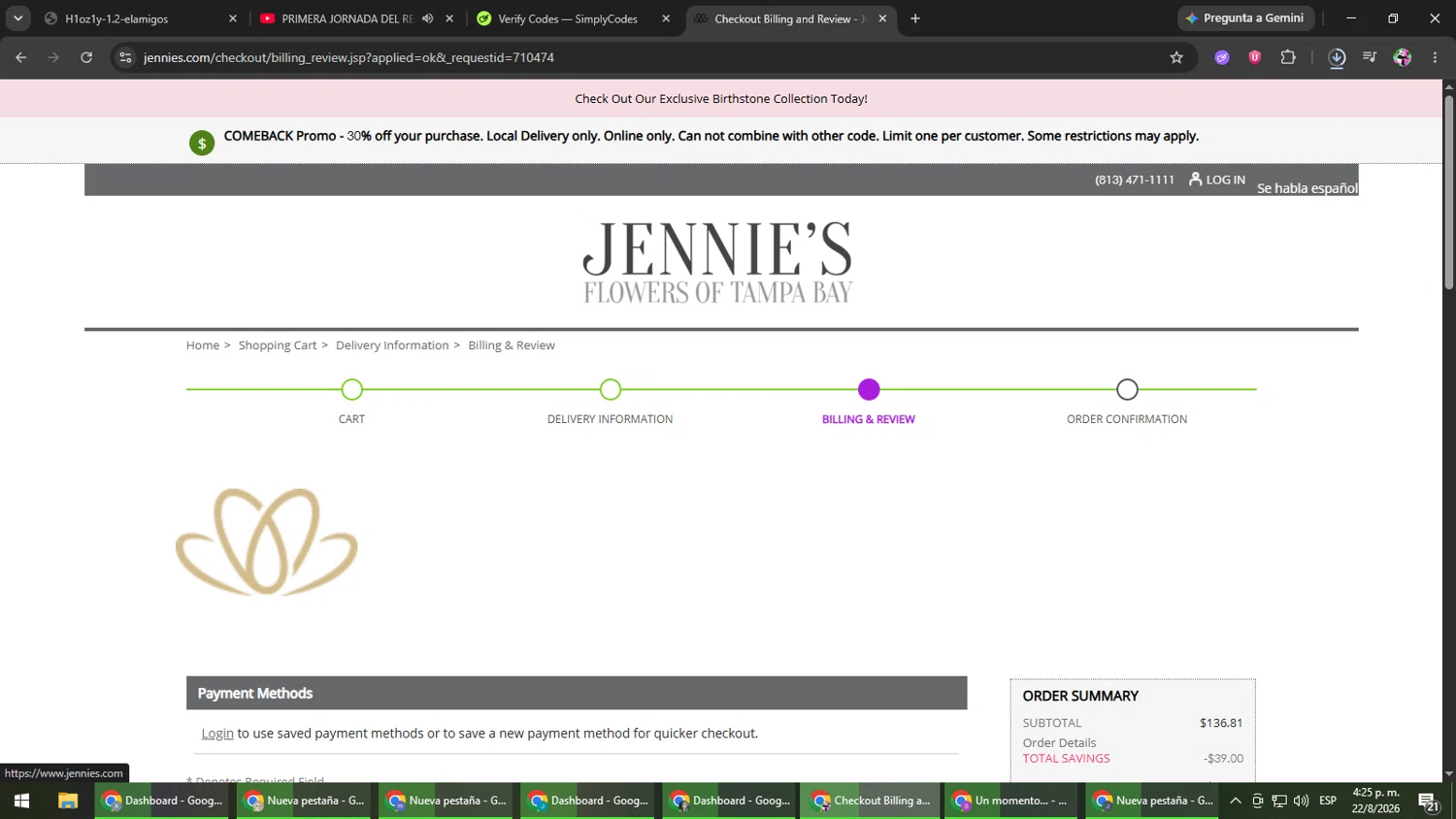
Task: Click the Order Details label
Action: click(1059, 743)
